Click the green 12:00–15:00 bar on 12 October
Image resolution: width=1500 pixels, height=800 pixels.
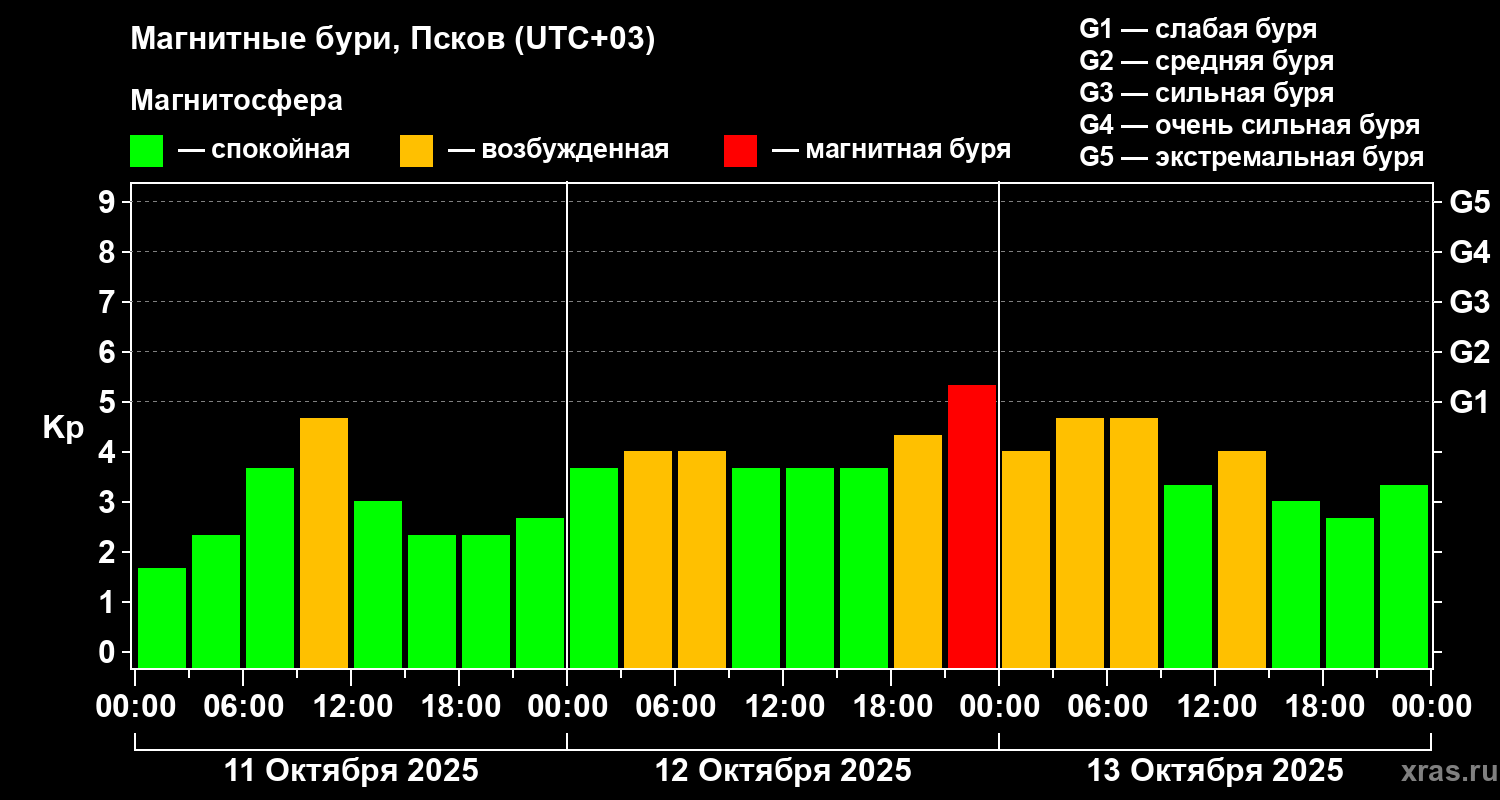pyautogui.click(x=810, y=568)
